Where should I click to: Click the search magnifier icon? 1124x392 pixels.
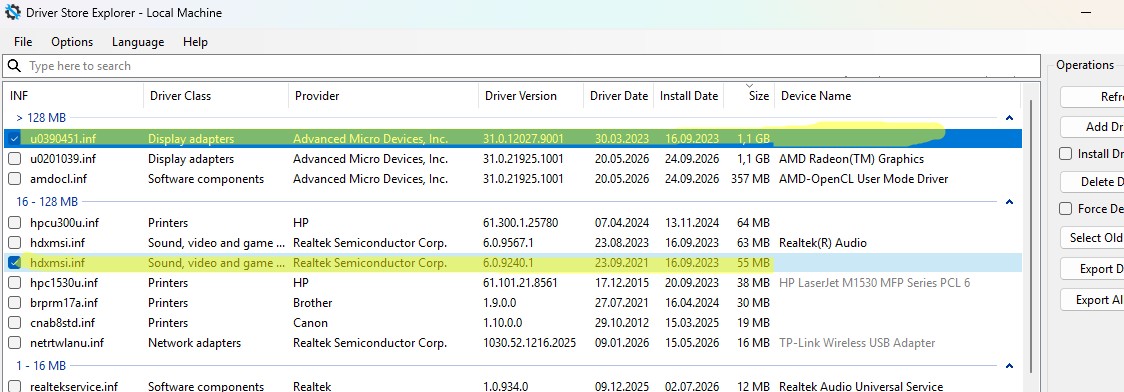click(14, 66)
